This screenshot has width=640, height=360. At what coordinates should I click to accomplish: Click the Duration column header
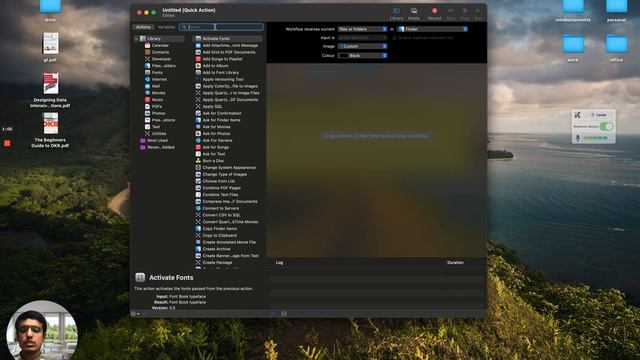(x=455, y=262)
